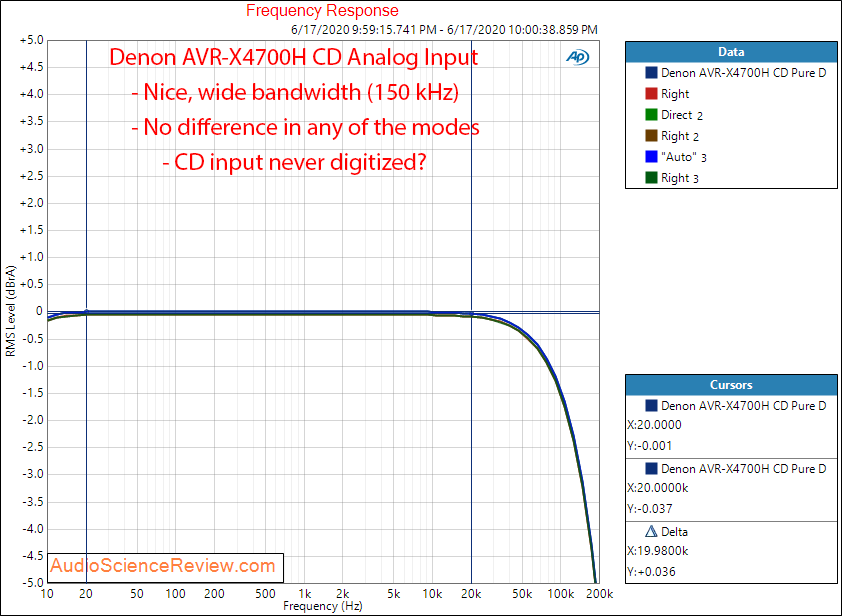Click the 200k tick label on the frequency axis

[x=599, y=594]
